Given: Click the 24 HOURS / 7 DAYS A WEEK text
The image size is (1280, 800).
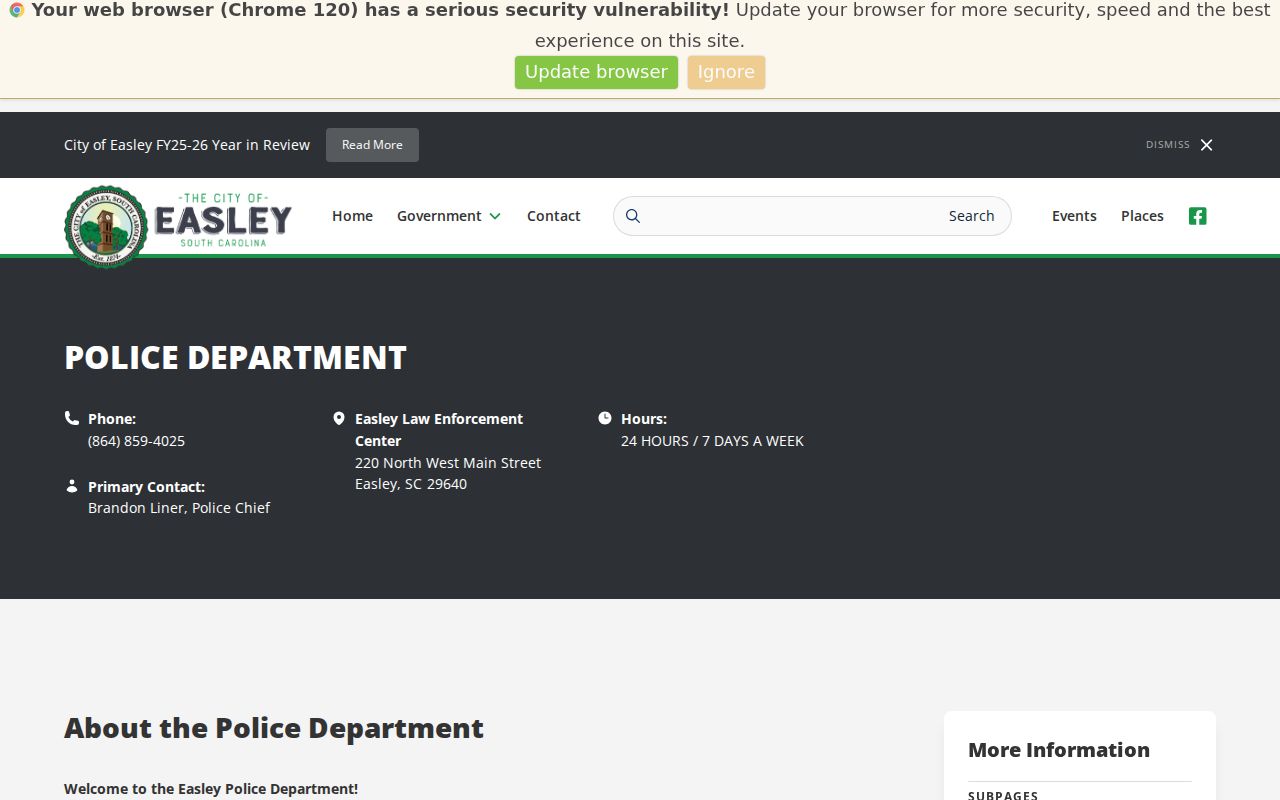Looking at the screenshot, I should tap(712, 441).
